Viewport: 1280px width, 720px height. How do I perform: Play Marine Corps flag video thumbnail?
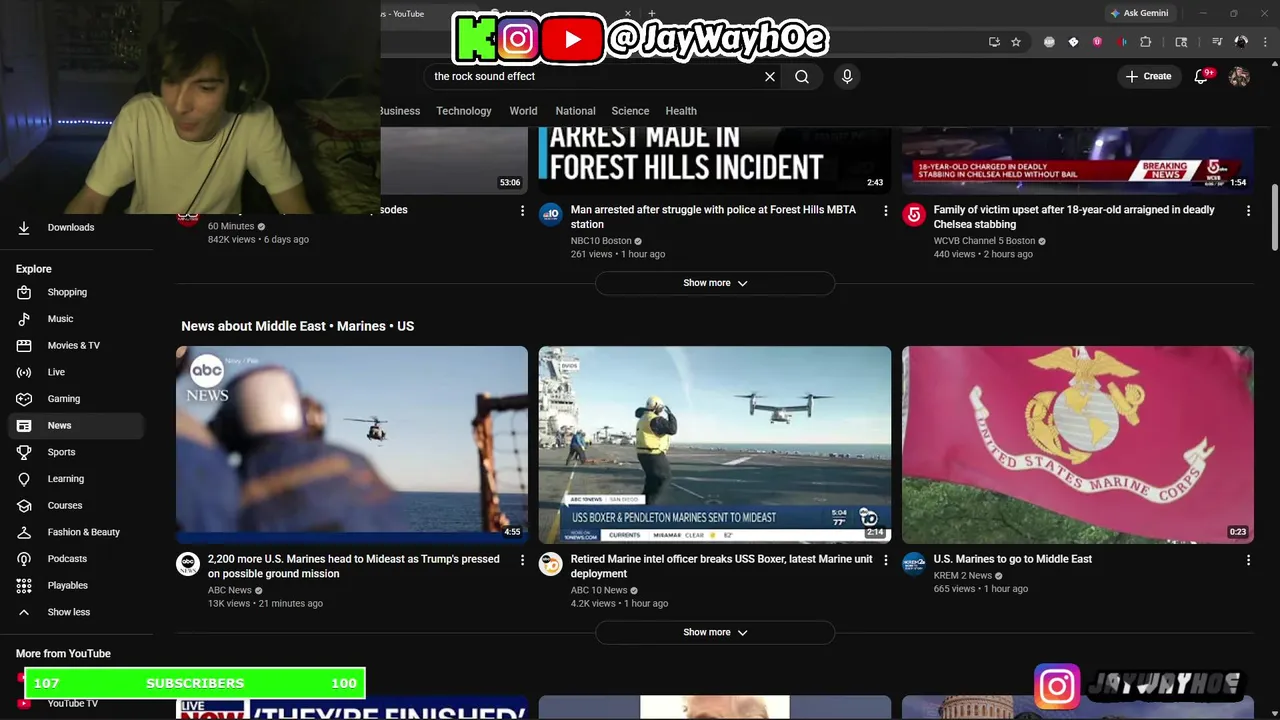pos(1078,445)
